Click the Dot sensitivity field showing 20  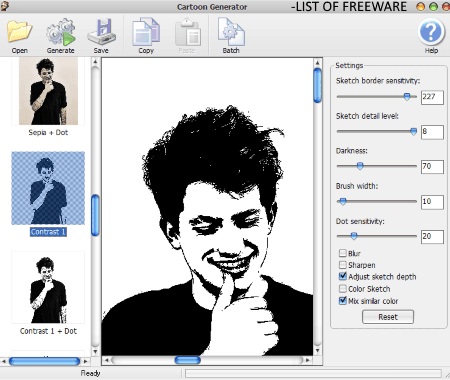click(432, 237)
